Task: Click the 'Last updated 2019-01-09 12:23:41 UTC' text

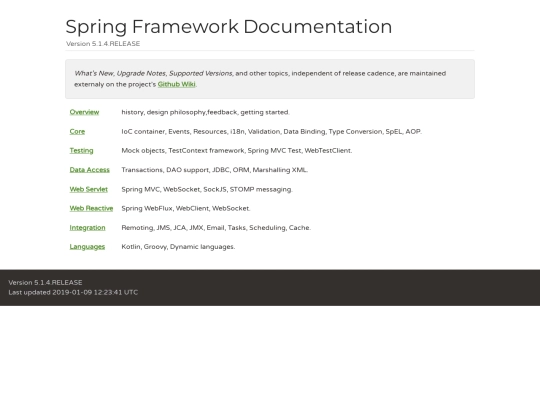Action: [73, 292]
